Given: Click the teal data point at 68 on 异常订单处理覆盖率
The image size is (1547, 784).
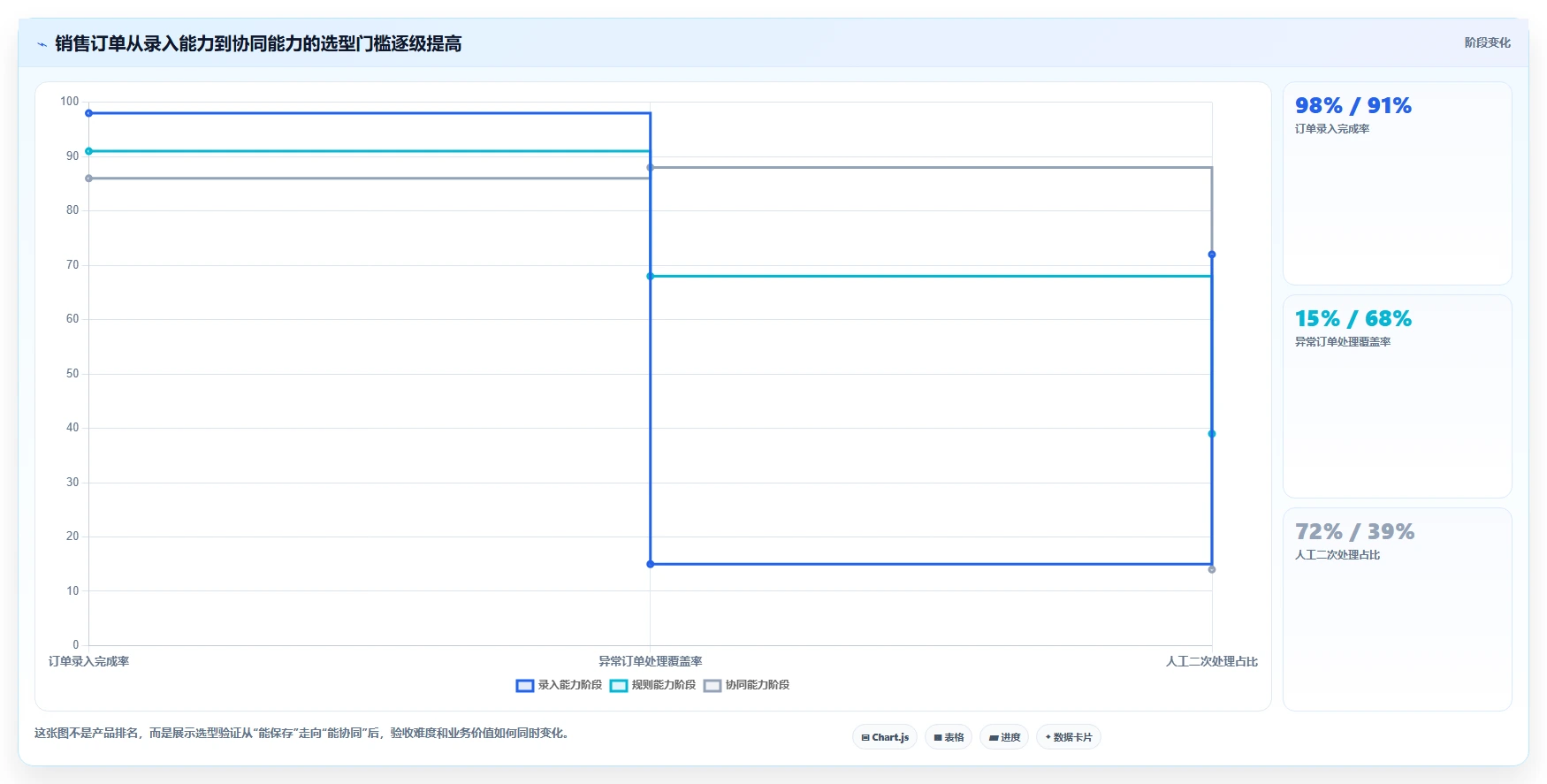Looking at the screenshot, I should pyautogui.click(x=651, y=276).
